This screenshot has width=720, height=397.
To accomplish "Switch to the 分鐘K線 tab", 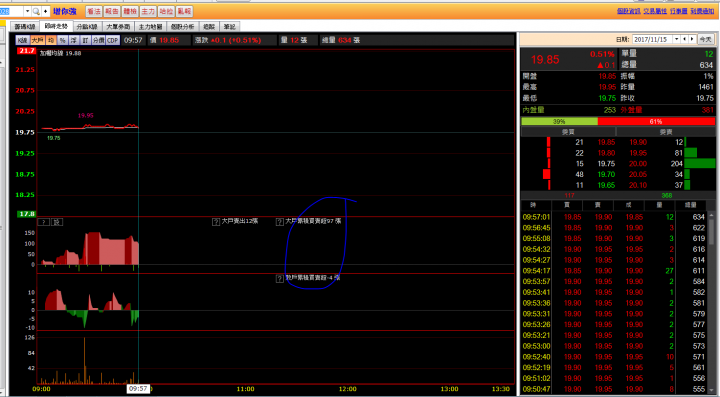I will (87, 27).
